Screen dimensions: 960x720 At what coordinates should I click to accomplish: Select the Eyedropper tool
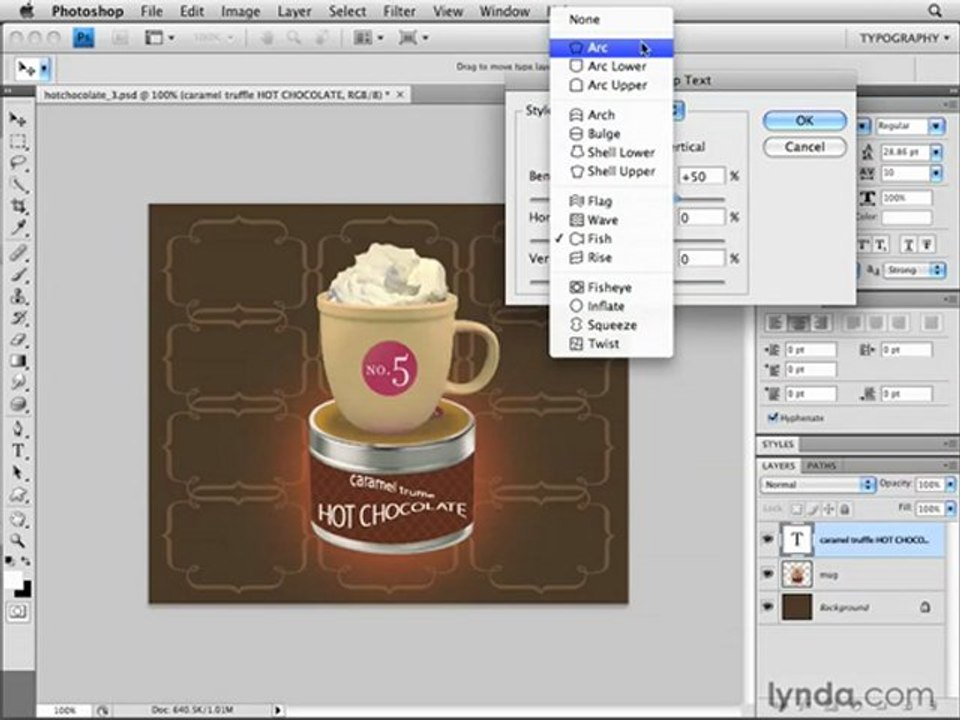tap(18, 228)
